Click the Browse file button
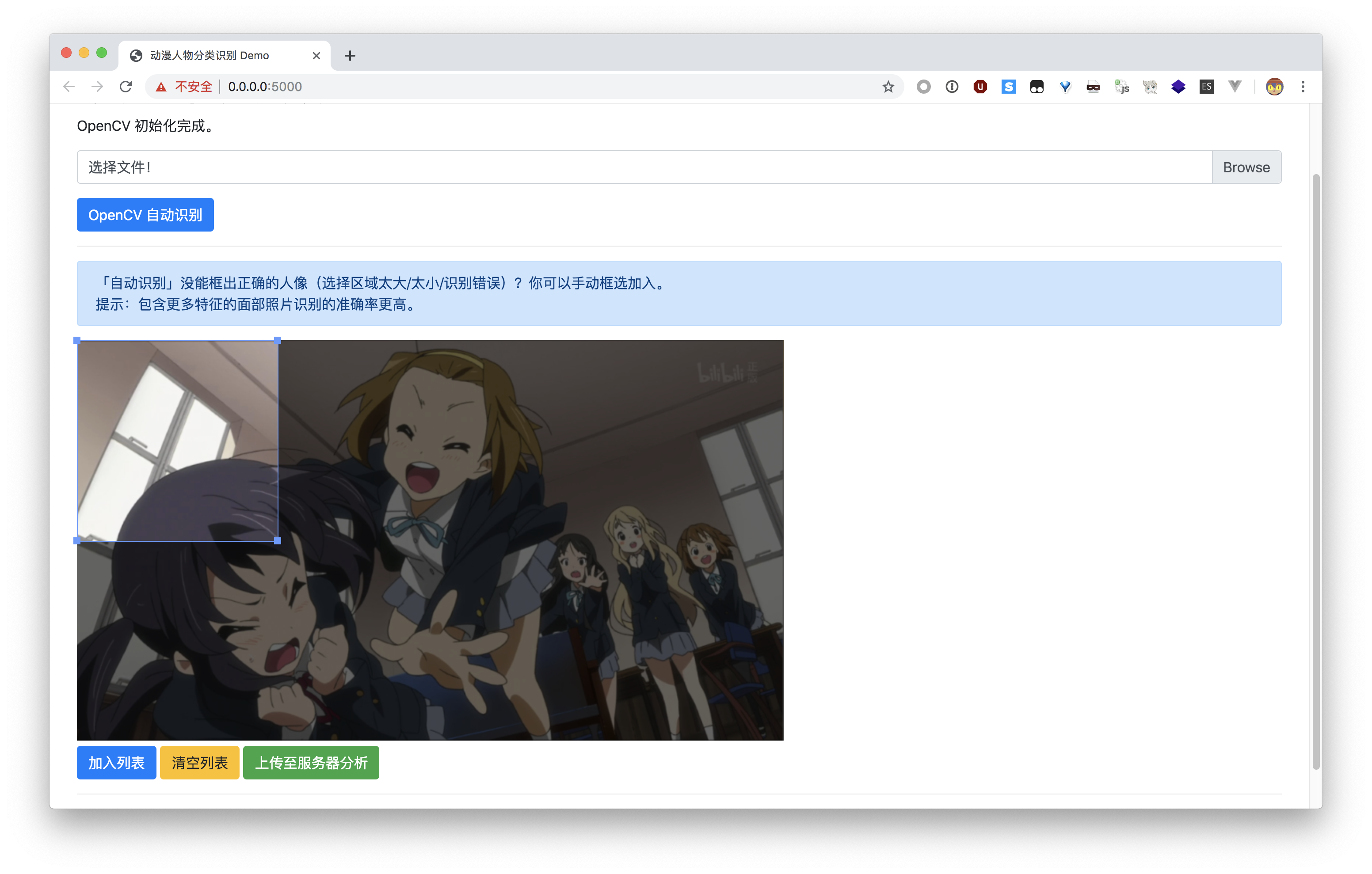The image size is (1372, 874). click(x=1246, y=167)
